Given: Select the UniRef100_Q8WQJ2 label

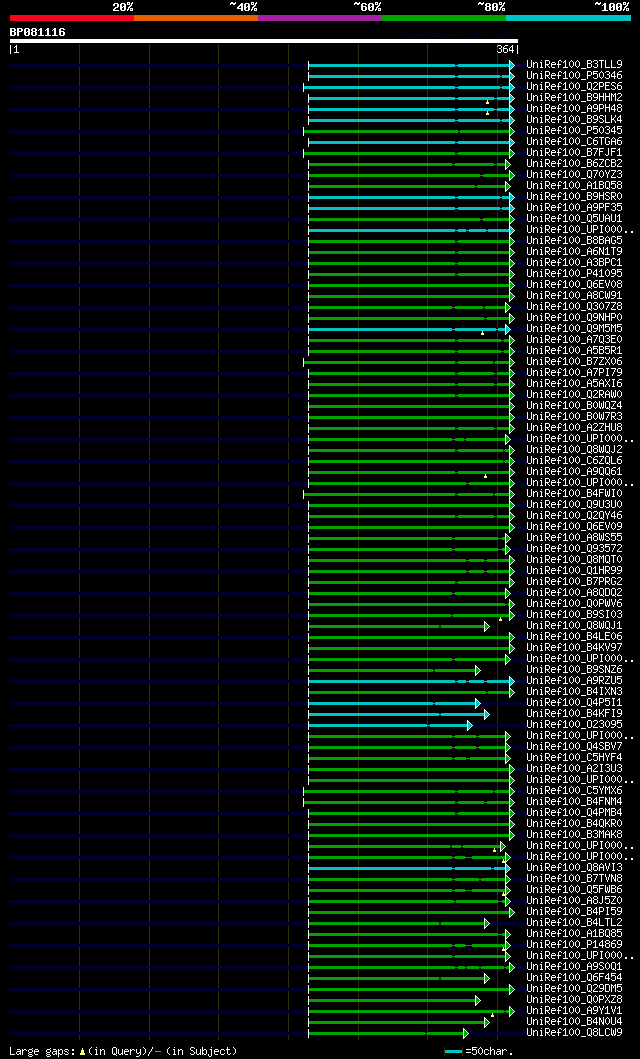Looking at the screenshot, I should (x=575, y=450).
